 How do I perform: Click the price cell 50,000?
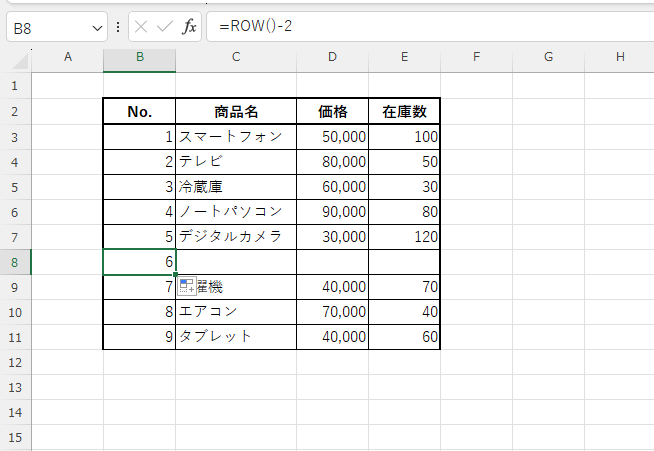332,137
